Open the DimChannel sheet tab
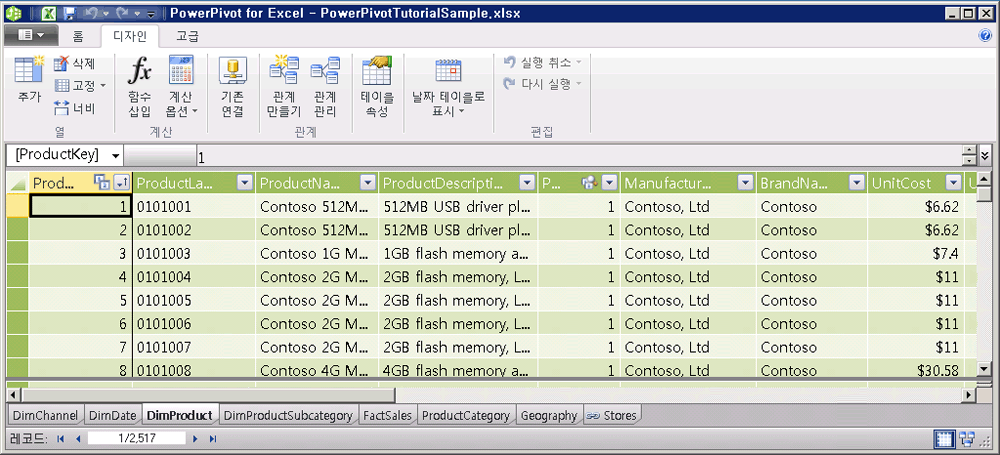This screenshot has width=1000, height=455. point(45,415)
